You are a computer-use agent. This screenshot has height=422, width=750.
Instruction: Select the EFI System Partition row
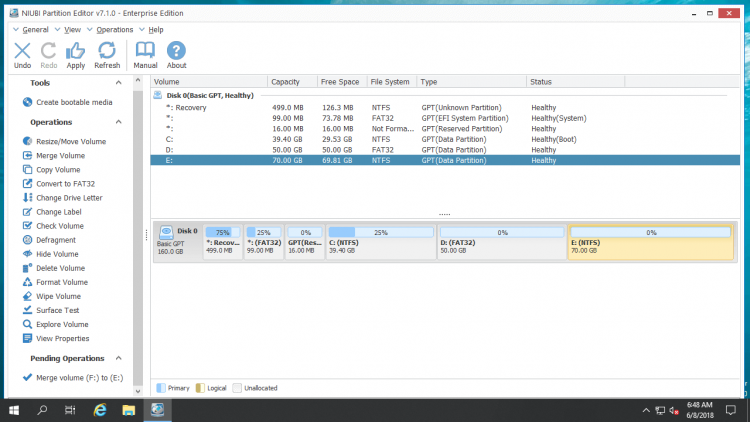pyautogui.click(x=445, y=118)
